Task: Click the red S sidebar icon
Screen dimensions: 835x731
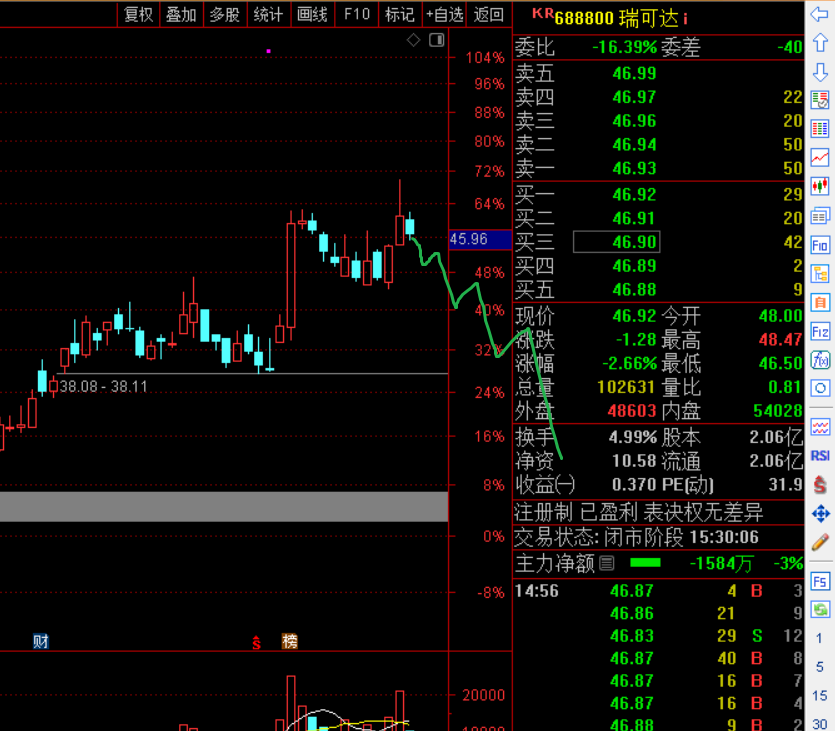Action: click(x=820, y=484)
